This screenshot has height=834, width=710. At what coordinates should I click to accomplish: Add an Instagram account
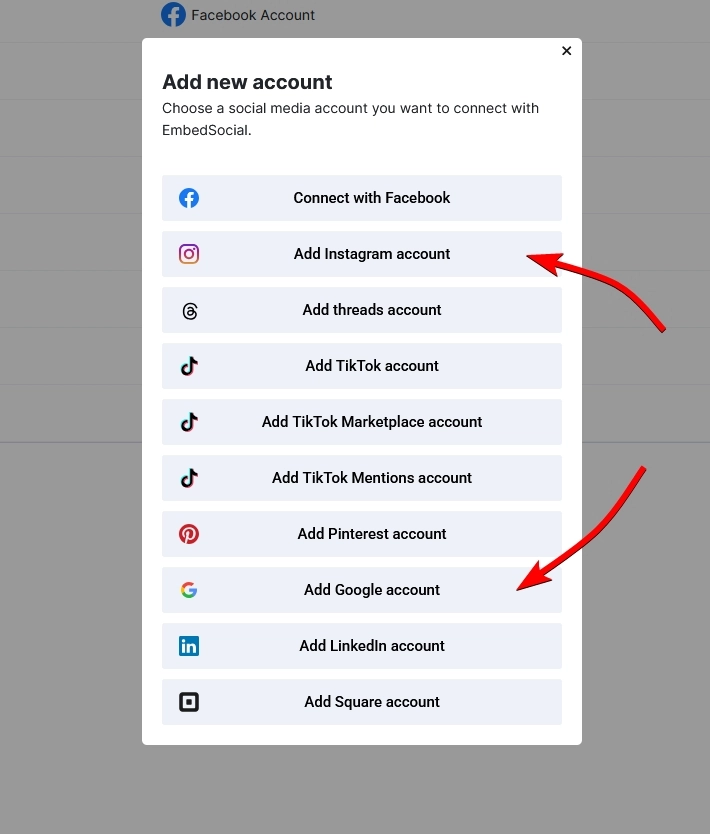[x=371, y=254]
